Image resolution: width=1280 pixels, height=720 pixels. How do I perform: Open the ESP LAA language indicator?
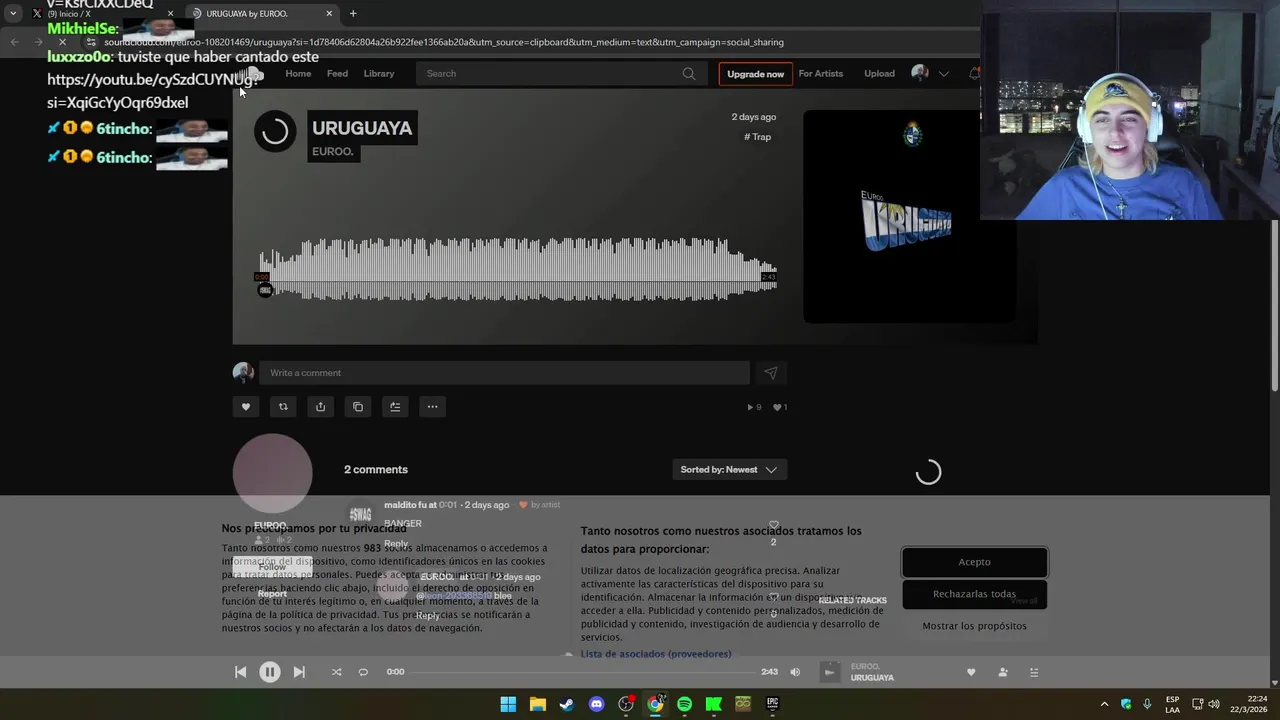[1172, 704]
